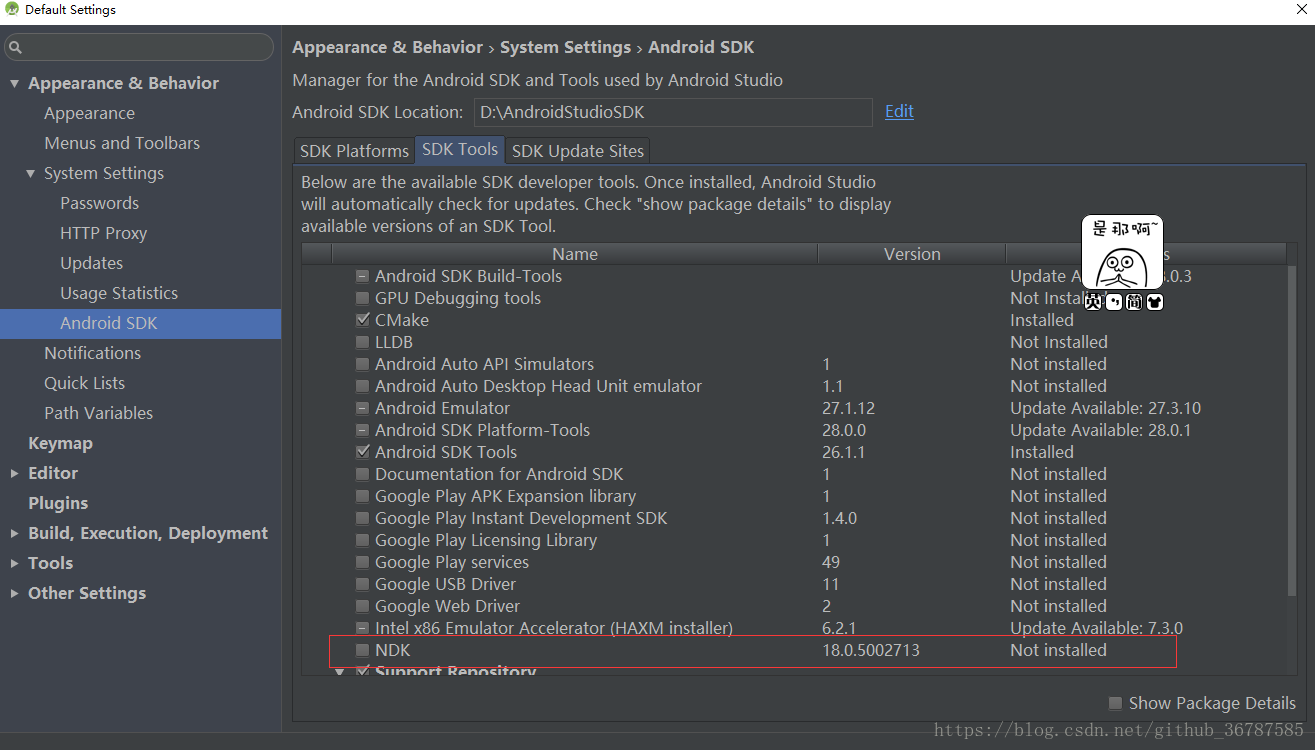Viewport: 1315px width, 750px height.
Task: Select Plugins in the settings tree
Action: (x=58, y=503)
